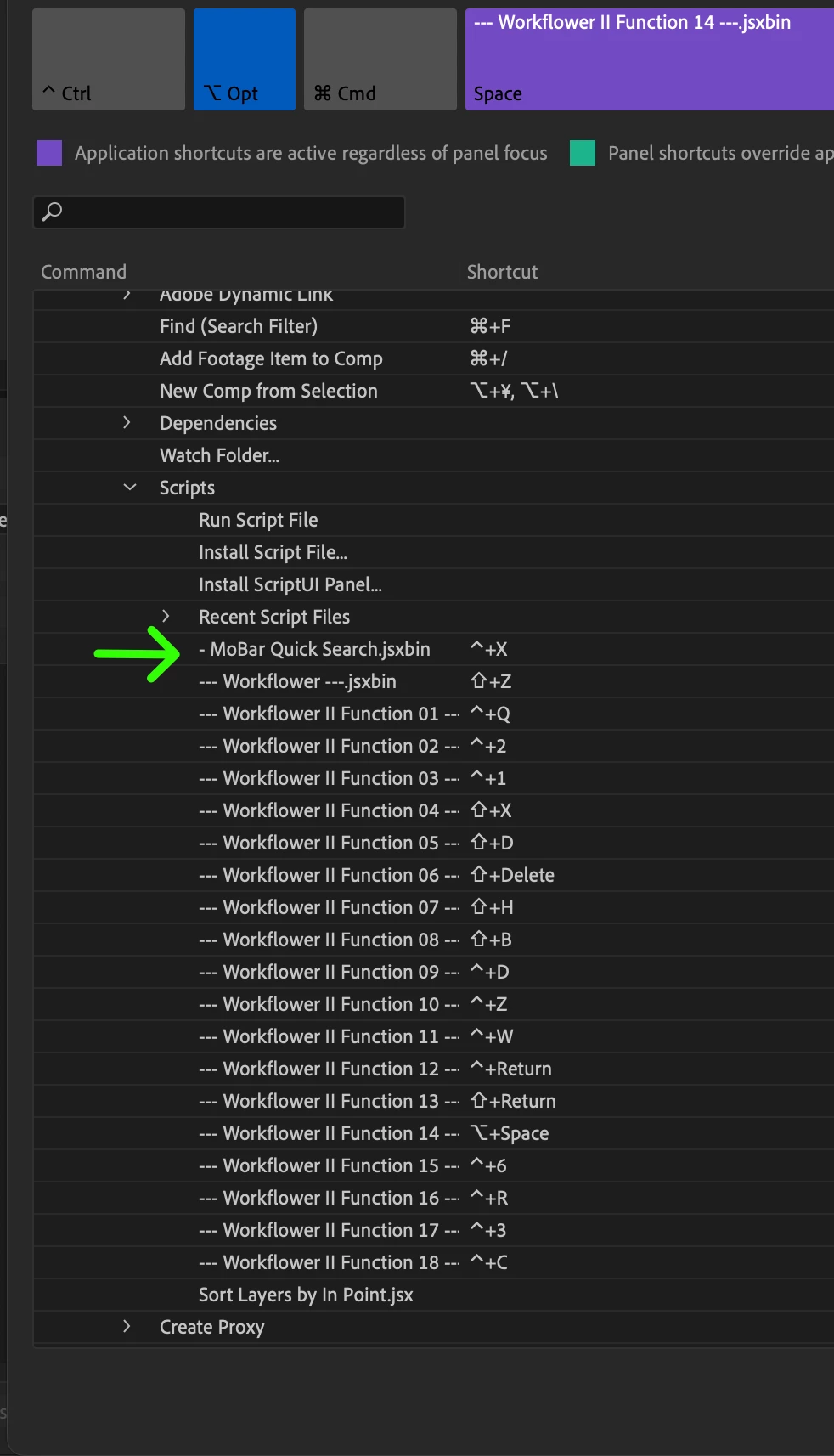
Task: Collapse the Scripts group
Action: click(130, 487)
